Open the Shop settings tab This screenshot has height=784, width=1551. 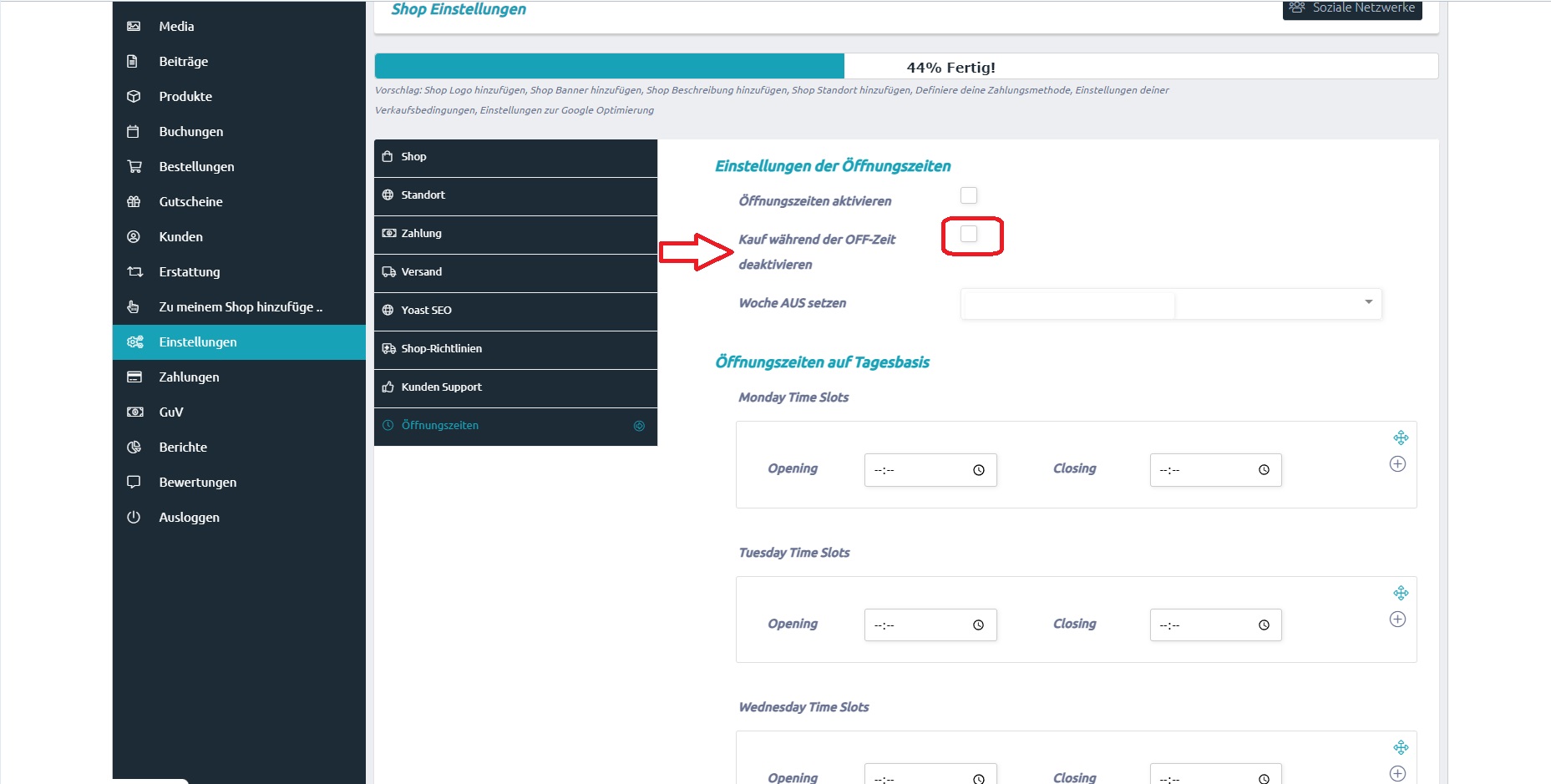pyautogui.click(x=515, y=158)
